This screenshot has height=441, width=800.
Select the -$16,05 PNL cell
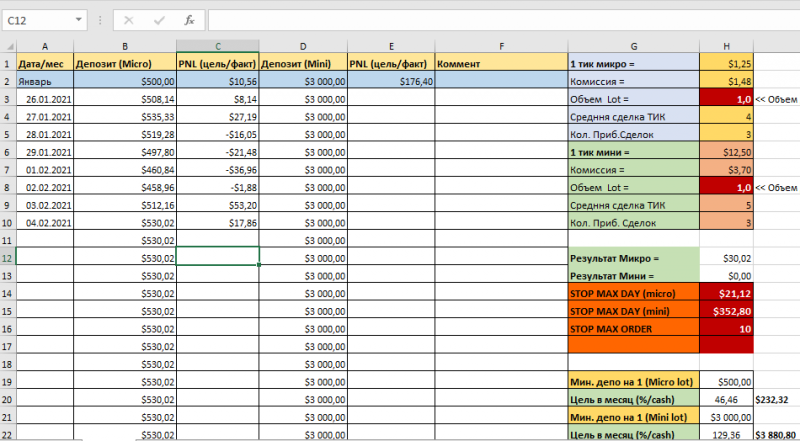pos(218,134)
